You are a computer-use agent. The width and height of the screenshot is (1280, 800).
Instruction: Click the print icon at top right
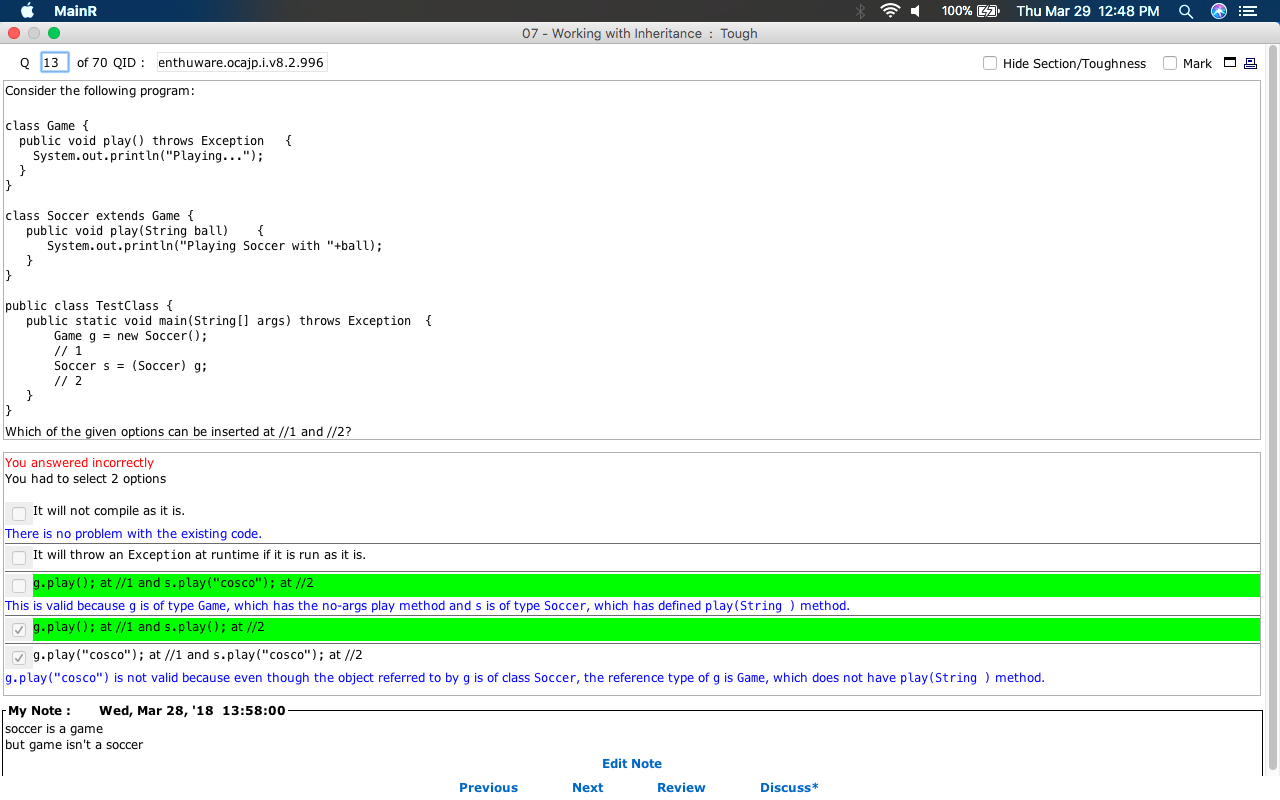pyautogui.click(x=1250, y=63)
